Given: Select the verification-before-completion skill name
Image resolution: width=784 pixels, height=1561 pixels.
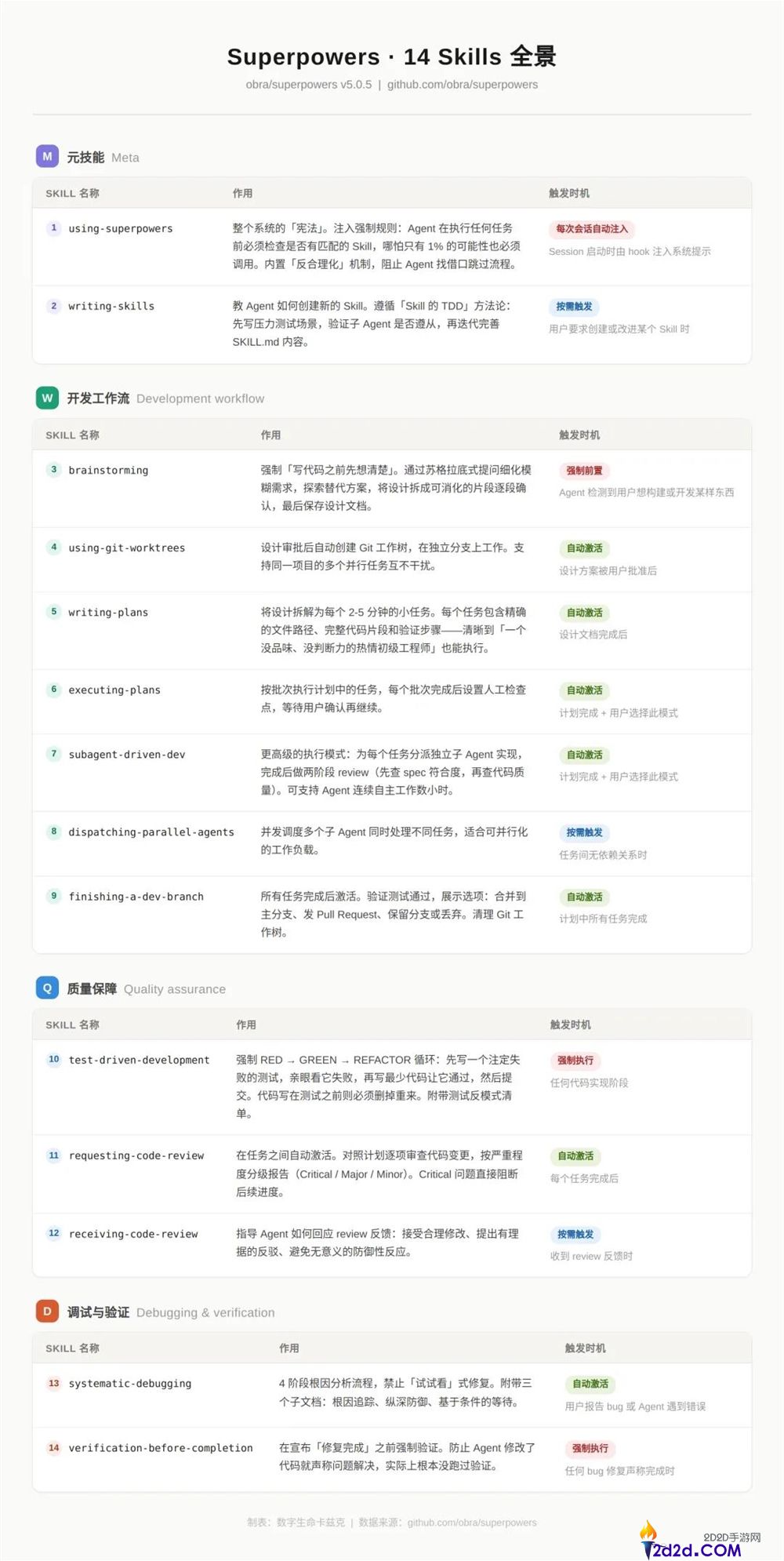Looking at the screenshot, I should tap(161, 1448).
